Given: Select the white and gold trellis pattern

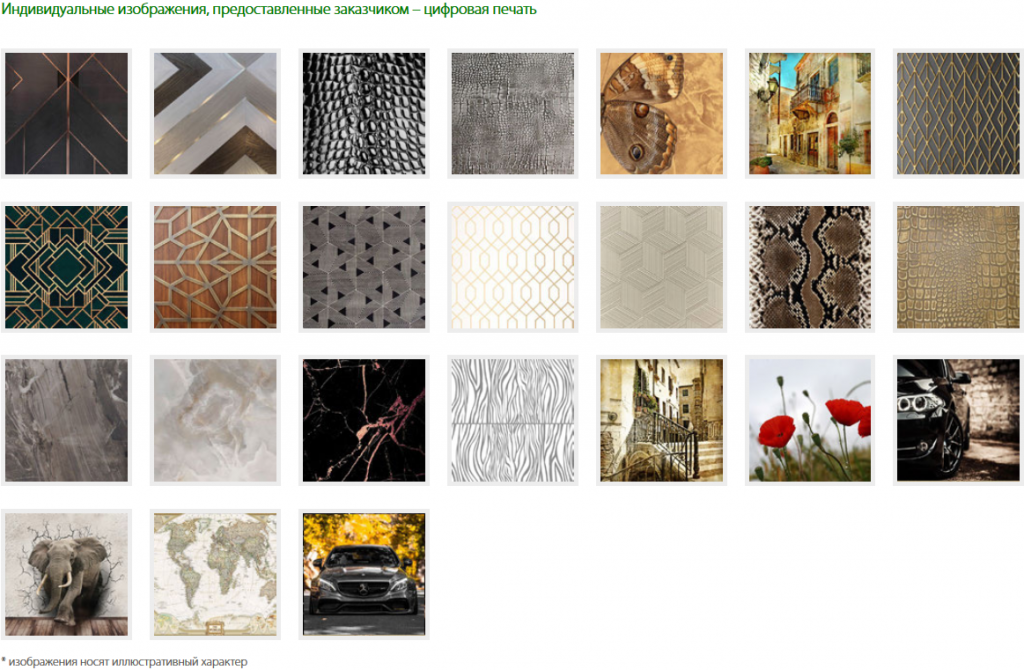Looking at the screenshot, I should click(513, 267).
